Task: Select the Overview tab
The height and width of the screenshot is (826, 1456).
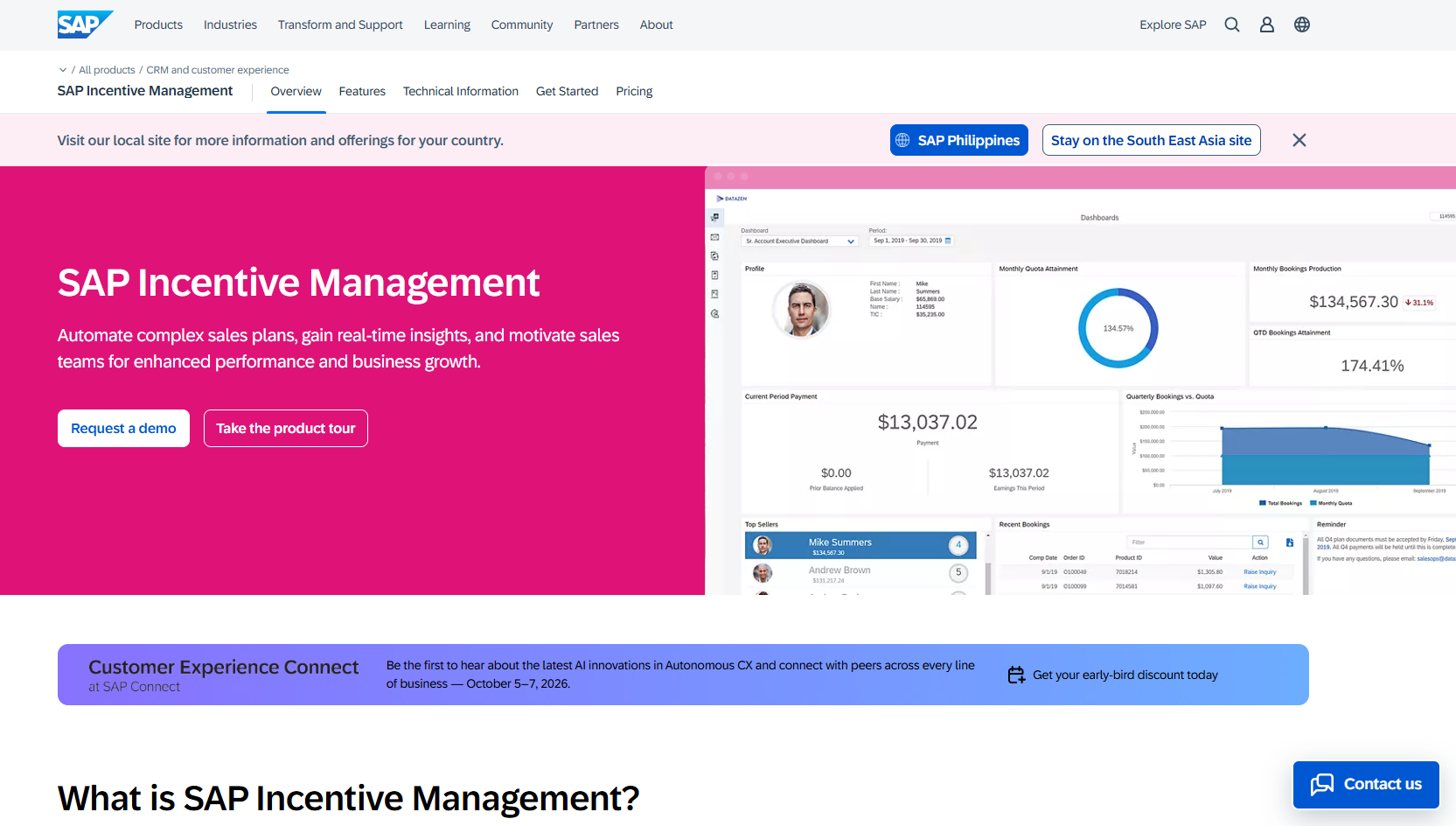Action: tap(296, 91)
